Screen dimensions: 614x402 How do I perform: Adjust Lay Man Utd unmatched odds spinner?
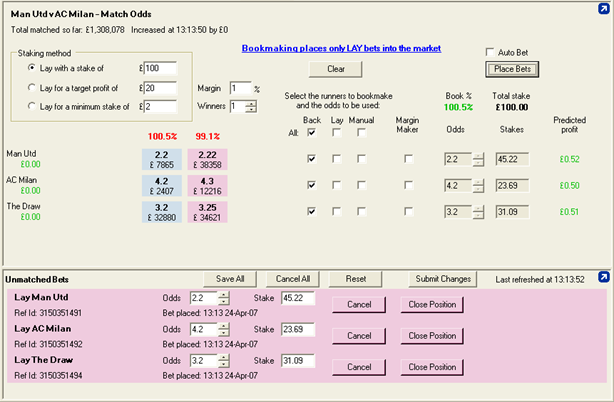tap(224, 298)
